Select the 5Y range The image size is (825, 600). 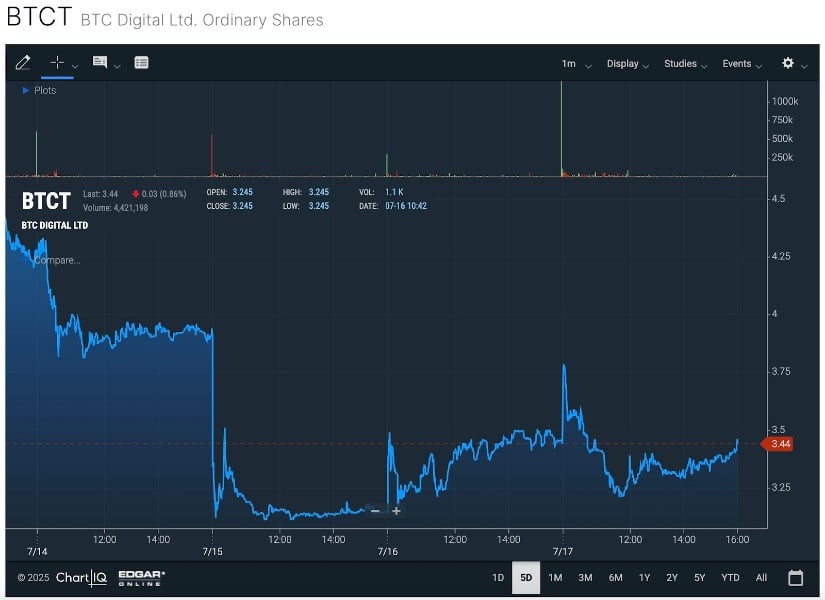pos(699,577)
